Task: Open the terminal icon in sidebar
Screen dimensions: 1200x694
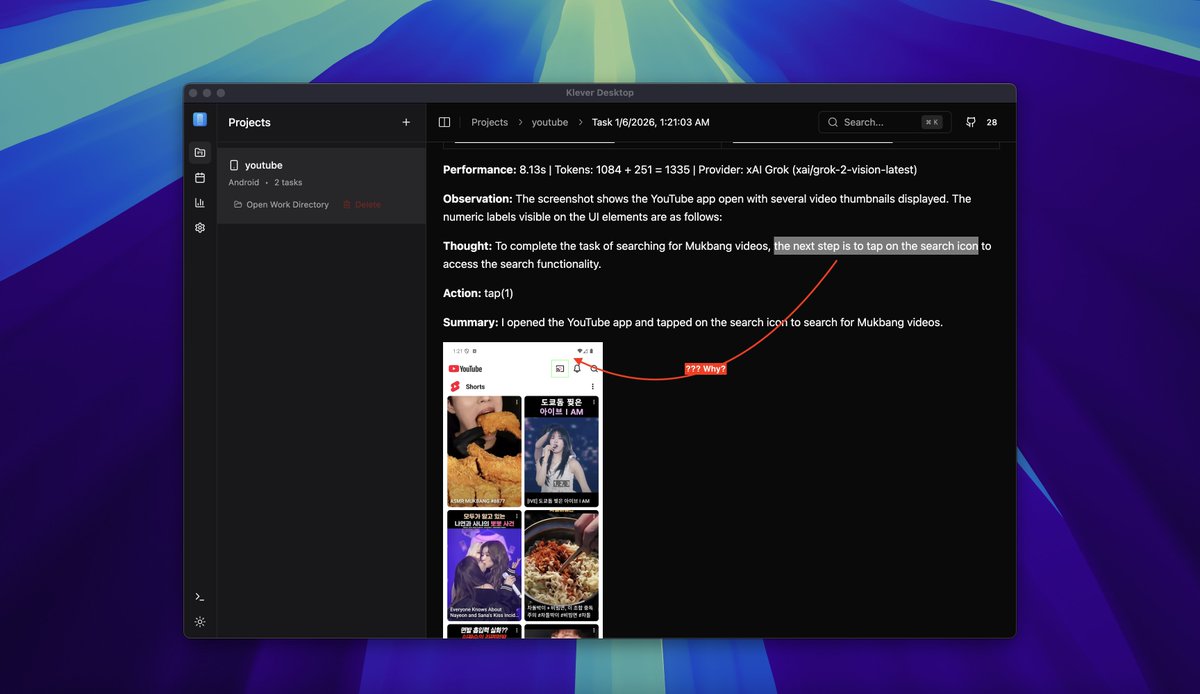Action: coord(200,597)
